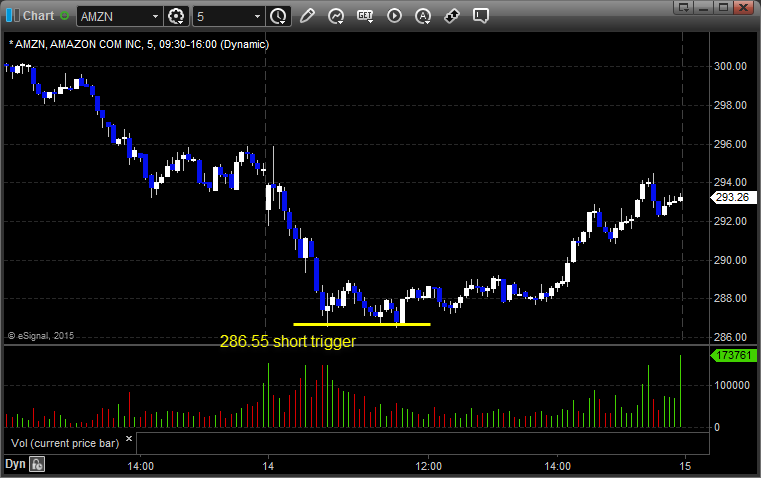The height and width of the screenshot is (478, 761).
Task: Maximize the chart window
Action: click(x=724, y=7)
